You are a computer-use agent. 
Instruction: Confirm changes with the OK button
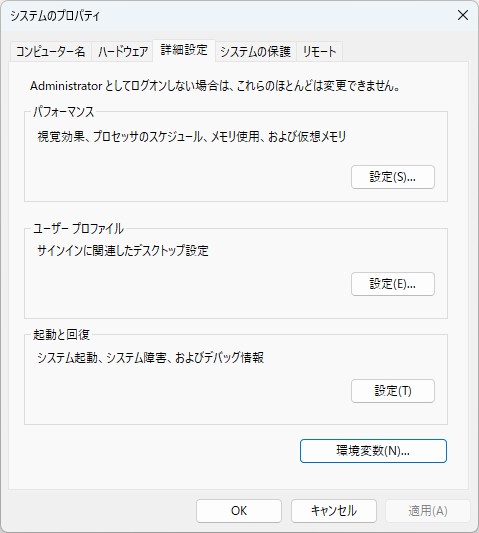click(x=239, y=511)
